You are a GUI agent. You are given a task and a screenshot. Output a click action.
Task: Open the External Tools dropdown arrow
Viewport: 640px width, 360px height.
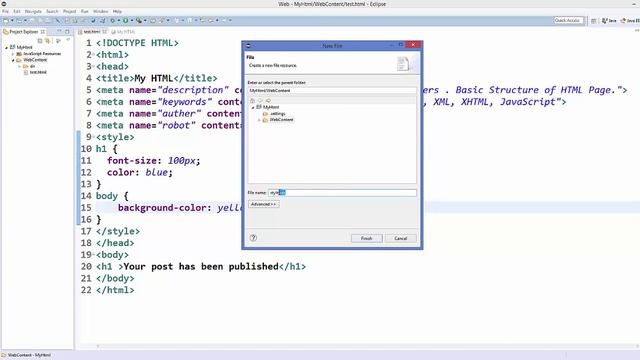pos(145,20)
